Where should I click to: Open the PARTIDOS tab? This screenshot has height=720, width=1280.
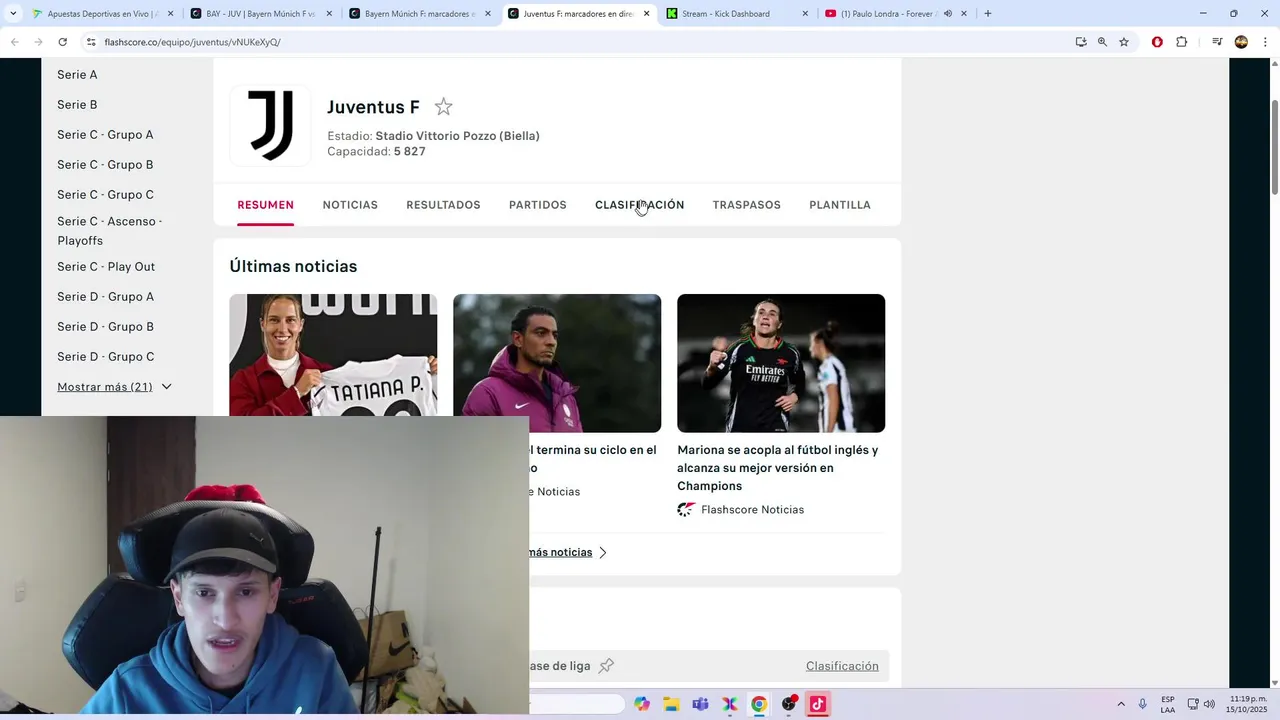click(x=538, y=205)
